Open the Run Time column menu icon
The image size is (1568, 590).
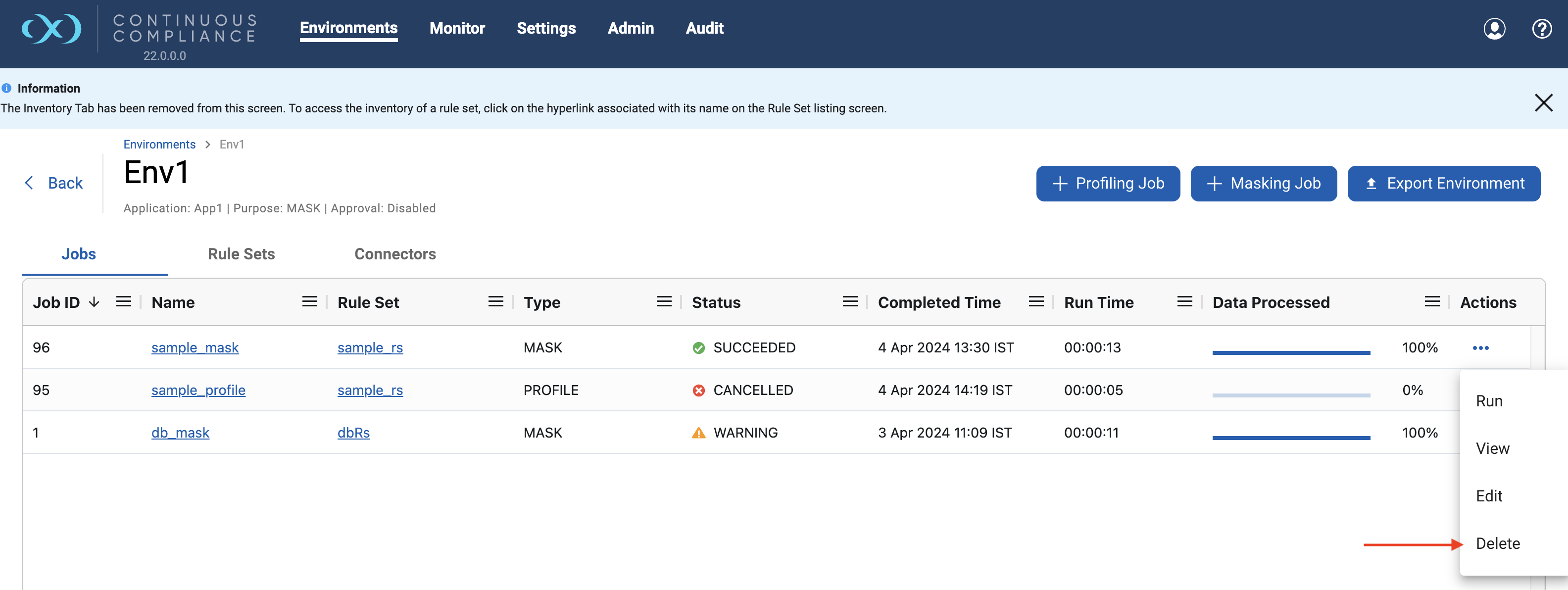[x=1184, y=301]
